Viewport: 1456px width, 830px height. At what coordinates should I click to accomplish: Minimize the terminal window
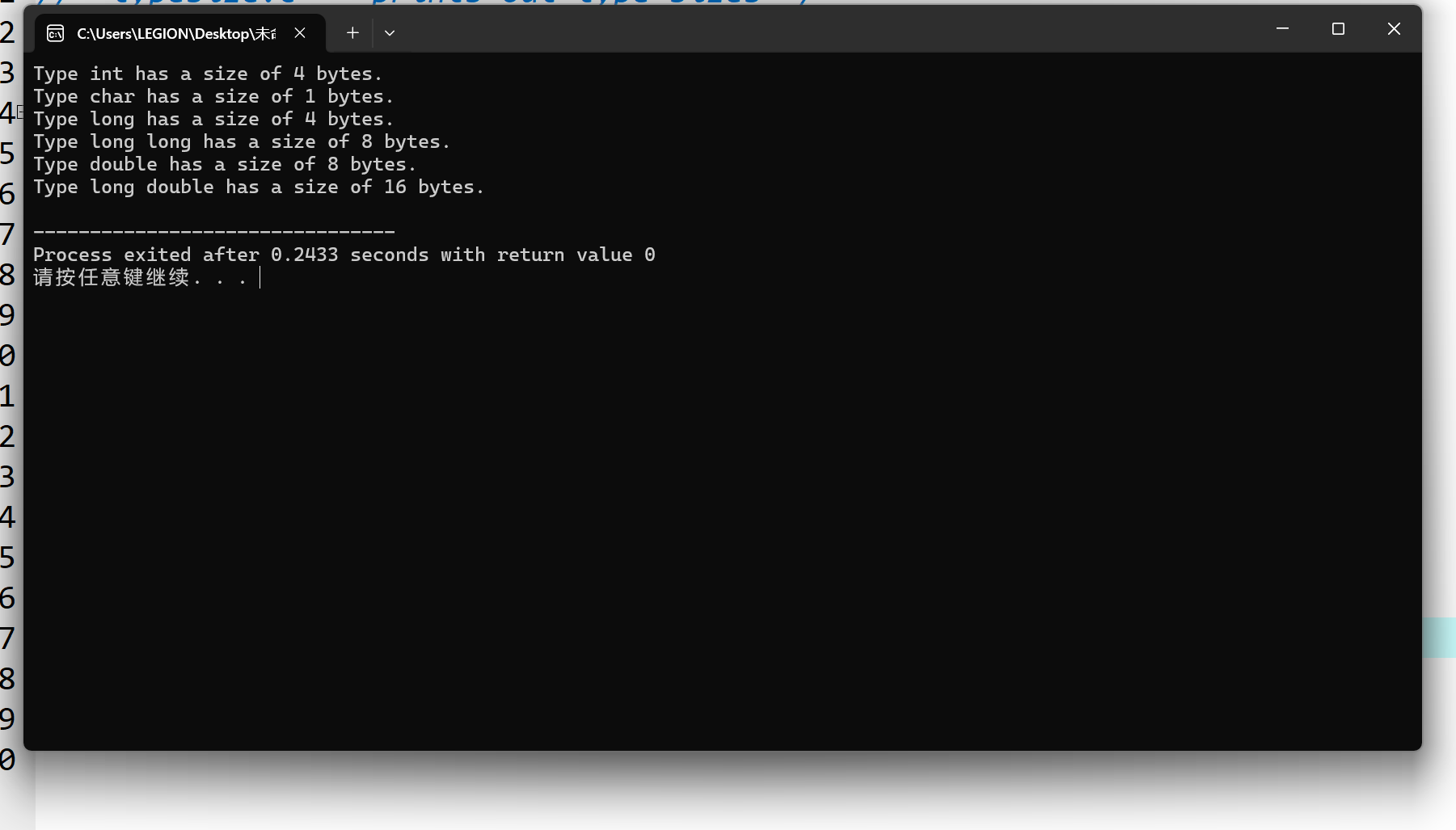(x=1282, y=29)
